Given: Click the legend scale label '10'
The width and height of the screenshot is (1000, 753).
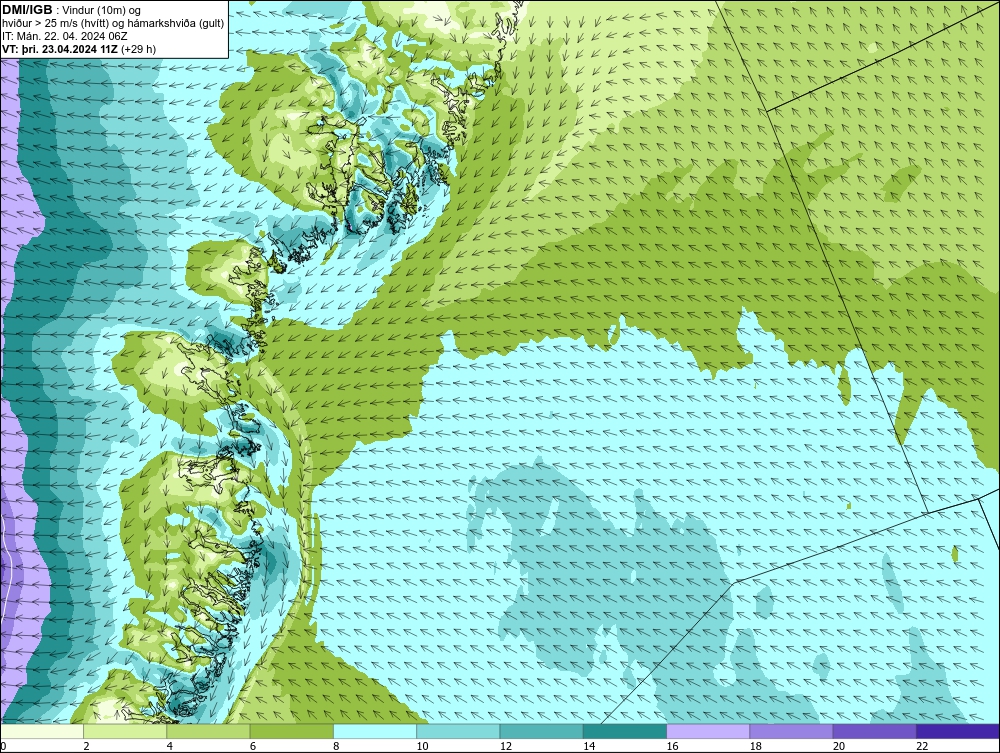Looking at the screenshot, I should pos(422,746).
